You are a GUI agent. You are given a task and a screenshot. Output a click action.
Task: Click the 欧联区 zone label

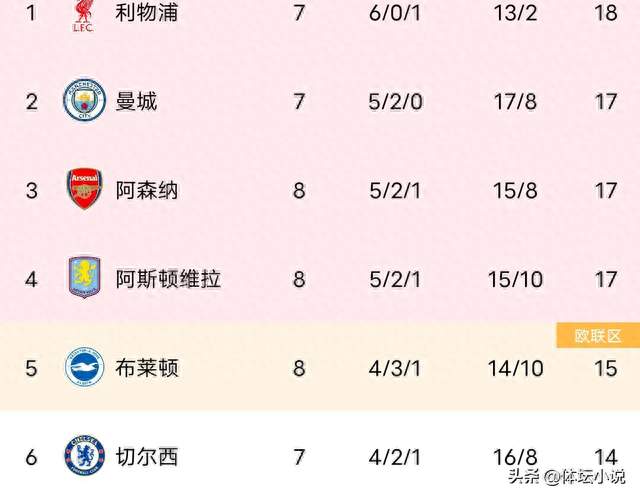[x=597, y=336]
